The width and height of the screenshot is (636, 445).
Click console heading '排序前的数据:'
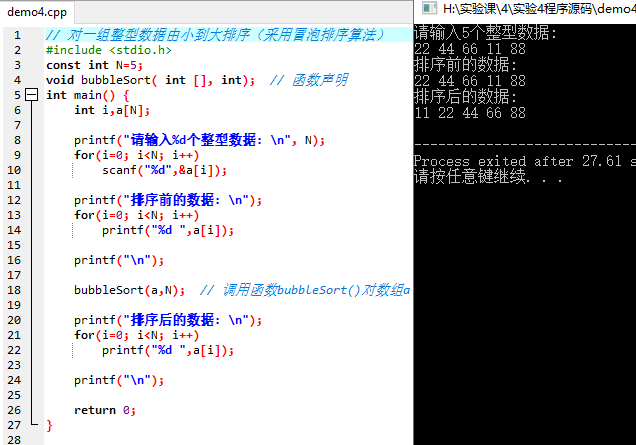click(x=466, y=64)
